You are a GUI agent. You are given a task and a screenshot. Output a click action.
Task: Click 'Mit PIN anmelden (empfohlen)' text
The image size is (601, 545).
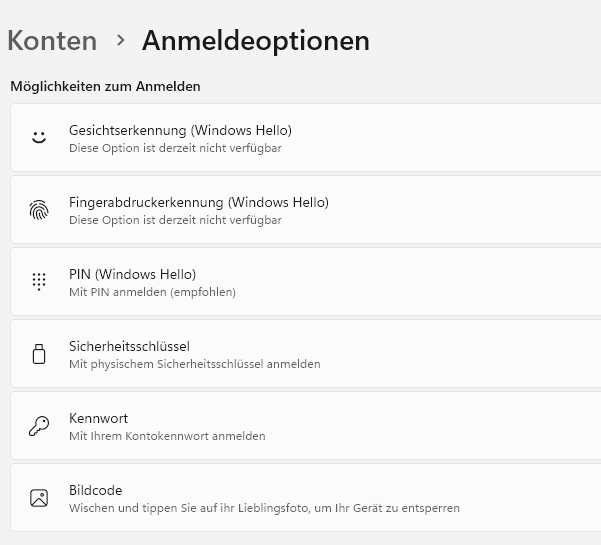click(152, 292)
